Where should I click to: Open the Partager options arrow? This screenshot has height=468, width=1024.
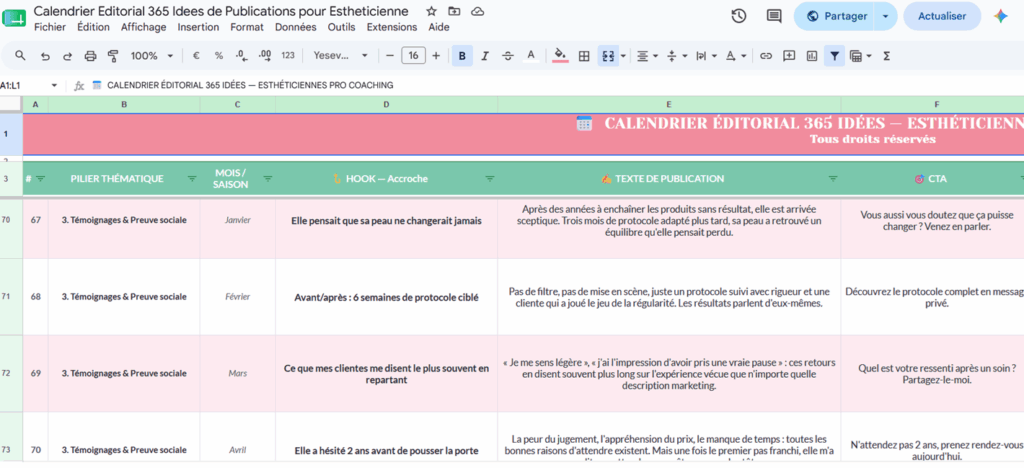point(886,16)
